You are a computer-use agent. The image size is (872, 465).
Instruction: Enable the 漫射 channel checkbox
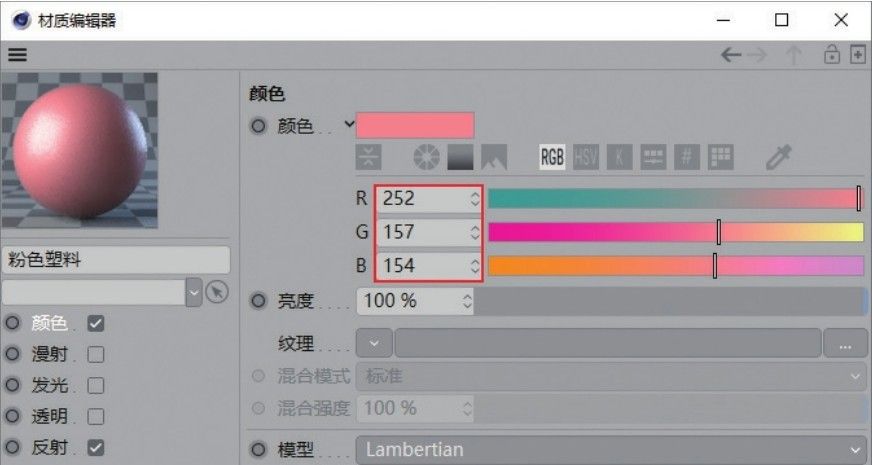click(96, 354)
